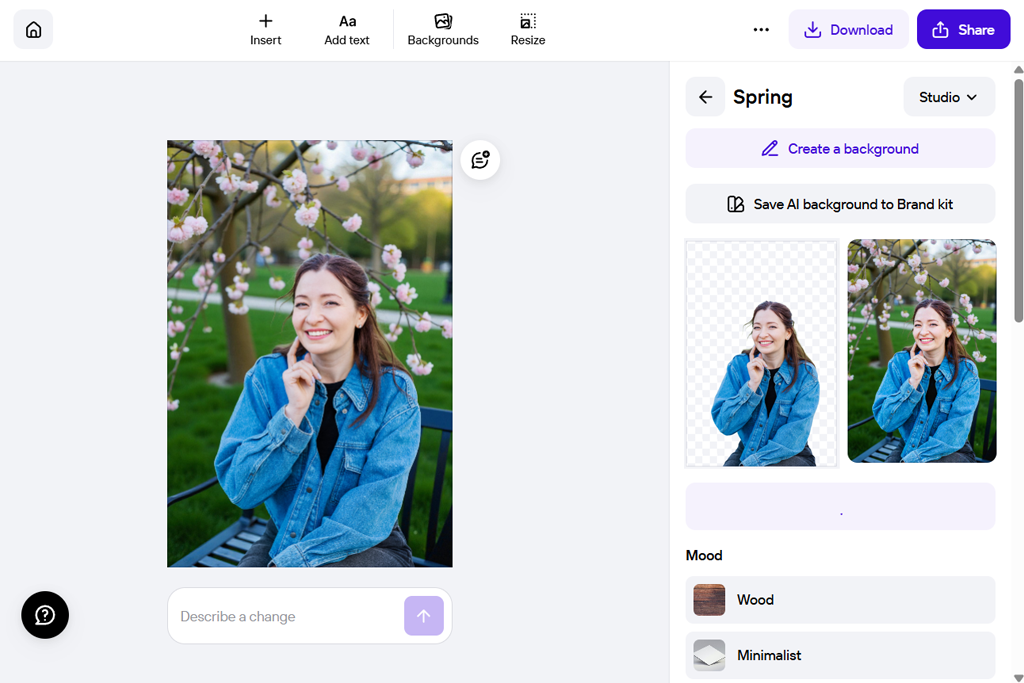Click Create a background
Screen dimensions: 1024x683
click(840, 149)
